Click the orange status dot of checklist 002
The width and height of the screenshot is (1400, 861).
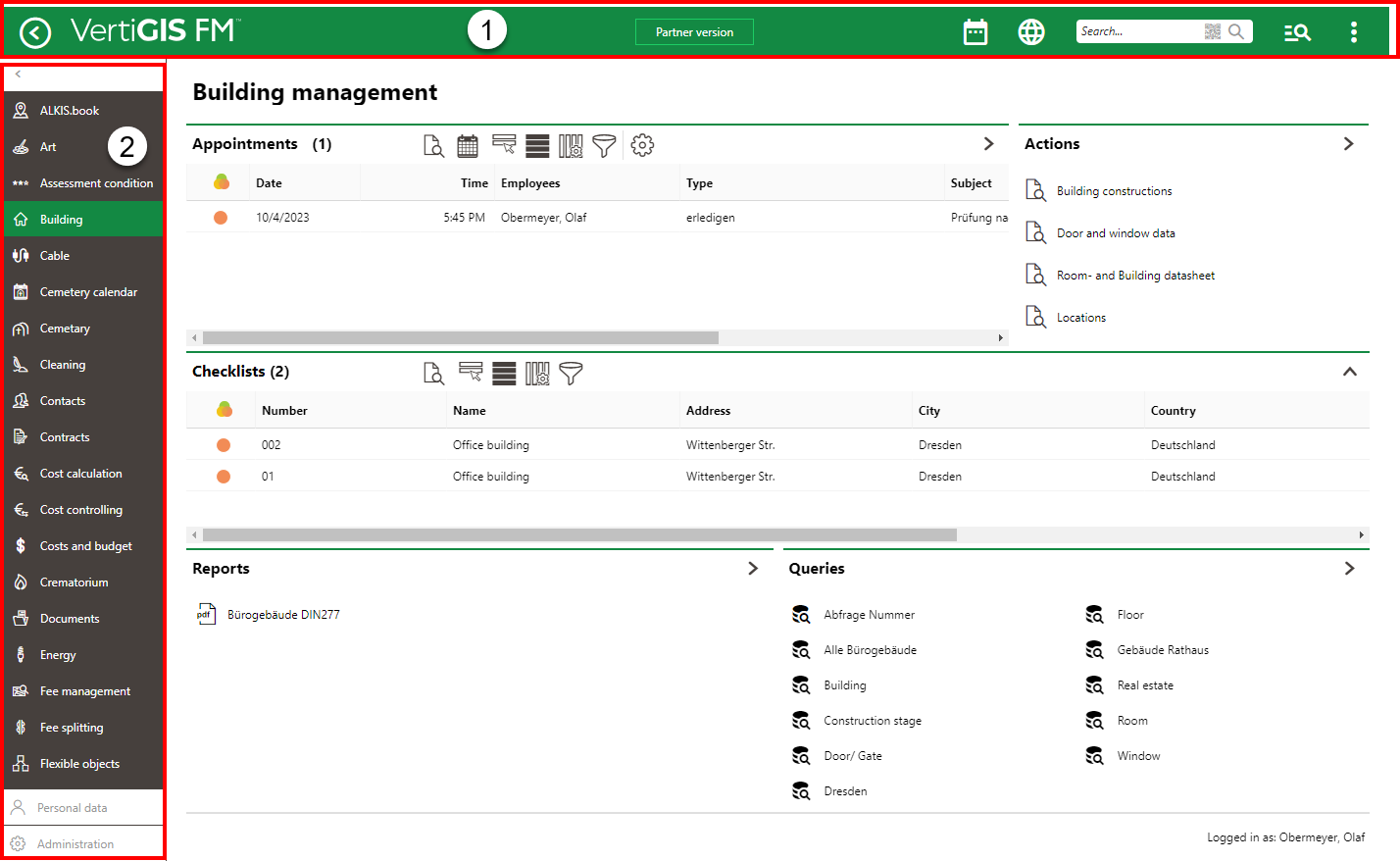[224, 445]
